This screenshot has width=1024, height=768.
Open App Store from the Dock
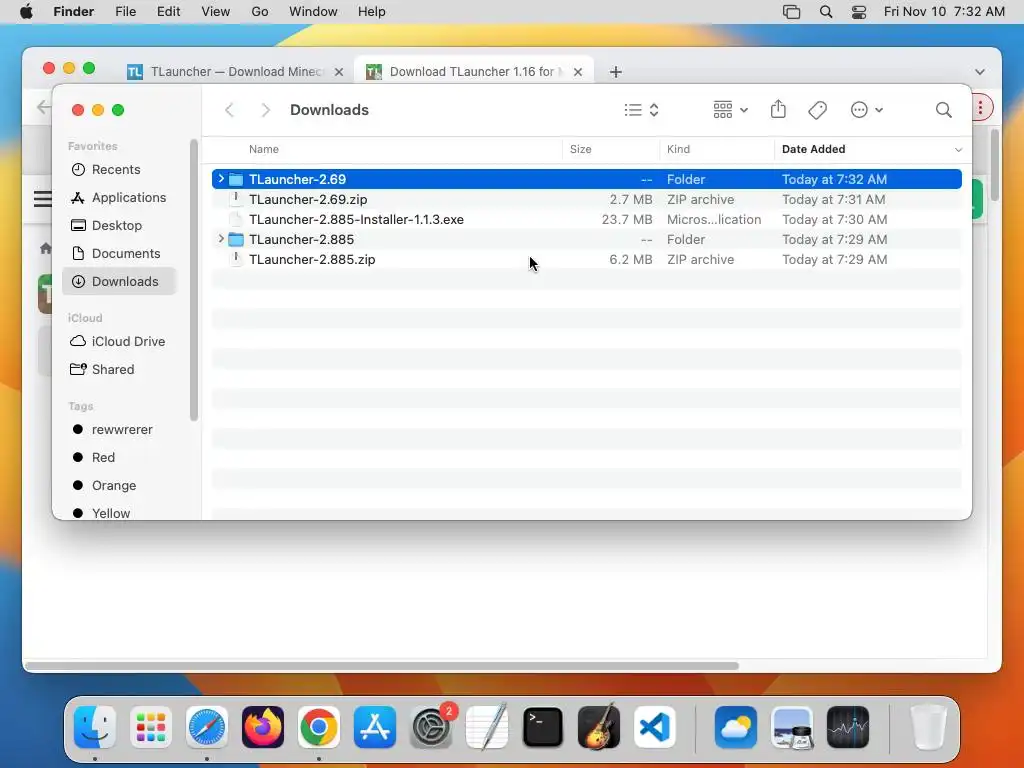click(375, 727)
